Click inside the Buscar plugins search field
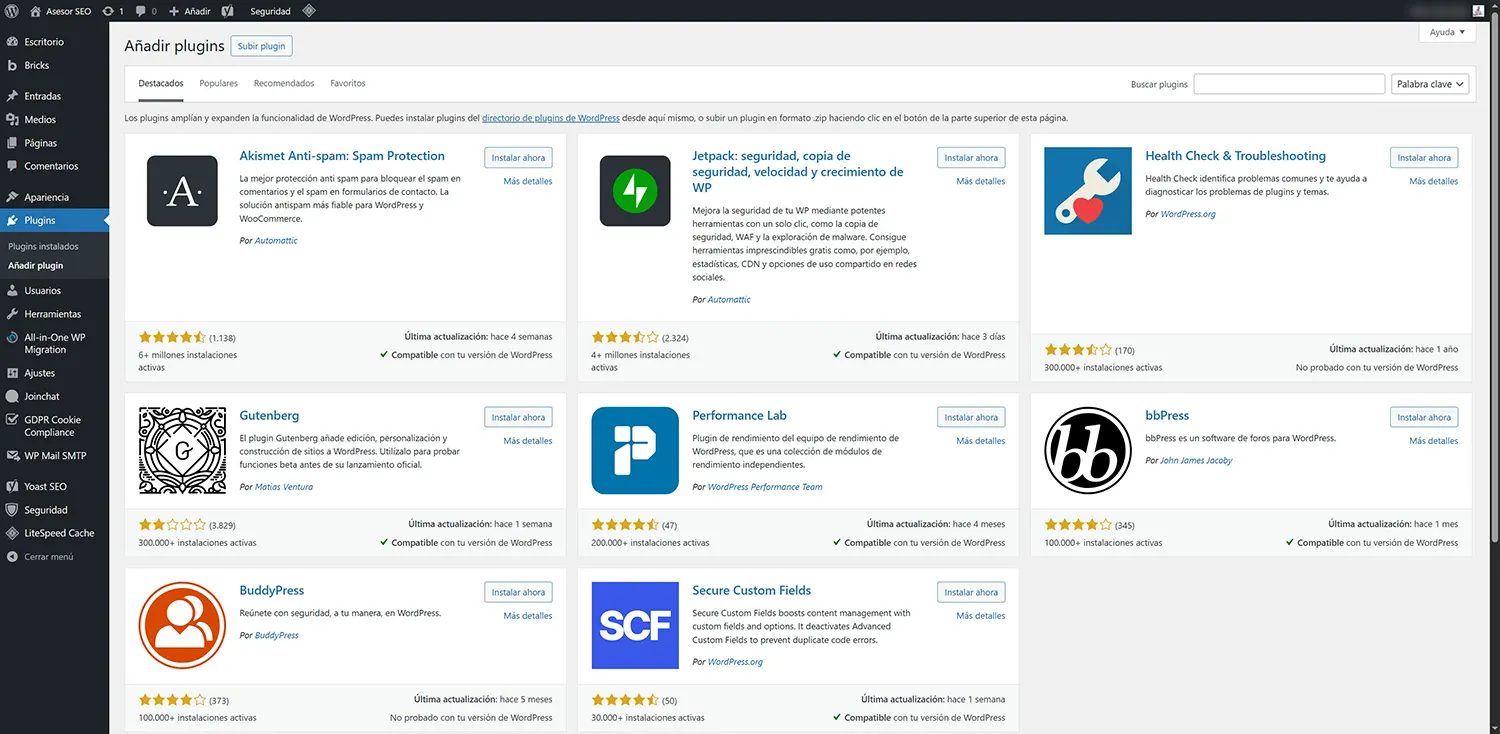1500x734 pixels. click(x=1289, y=84)
